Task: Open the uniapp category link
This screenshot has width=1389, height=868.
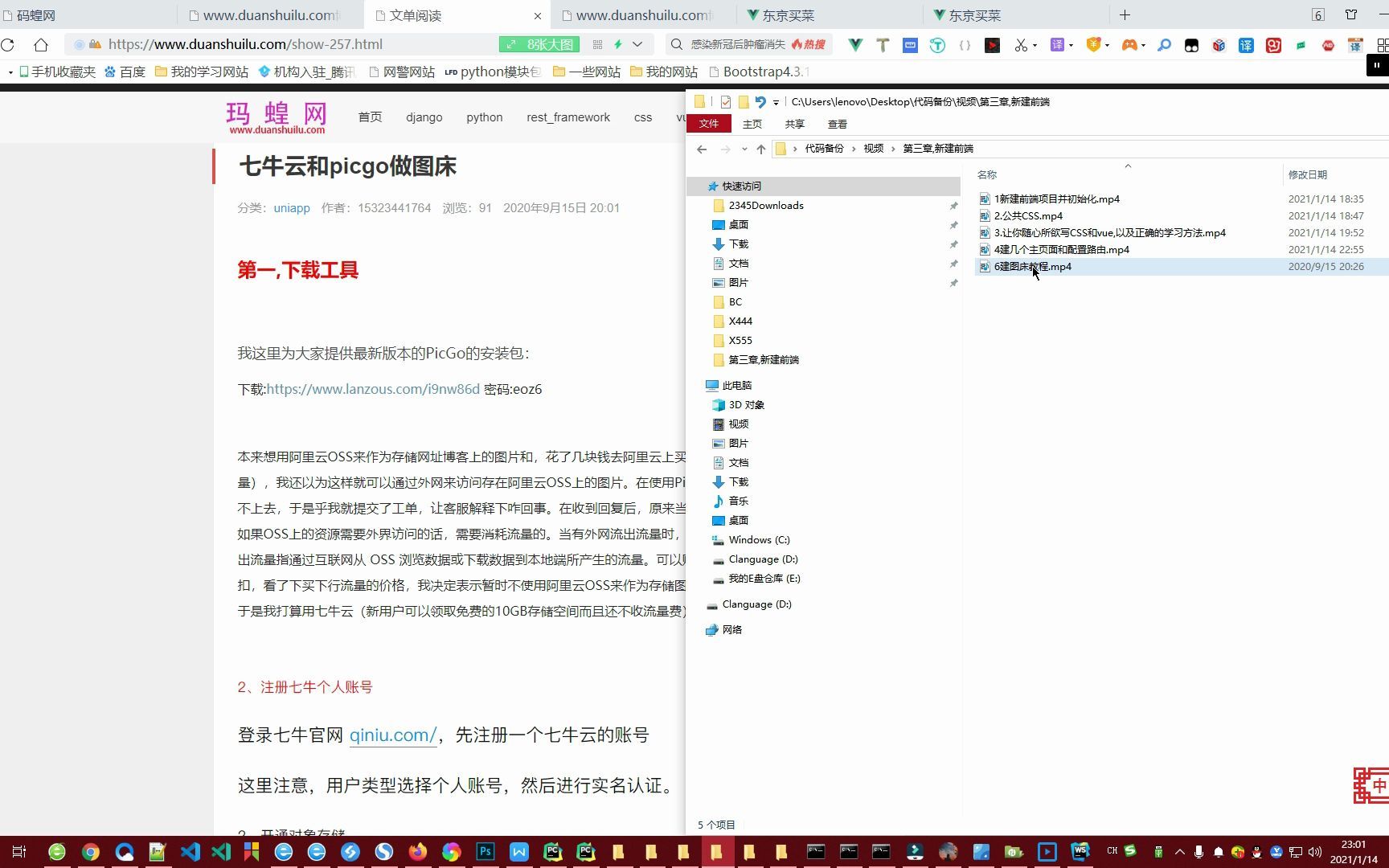Action: [292, 208]
